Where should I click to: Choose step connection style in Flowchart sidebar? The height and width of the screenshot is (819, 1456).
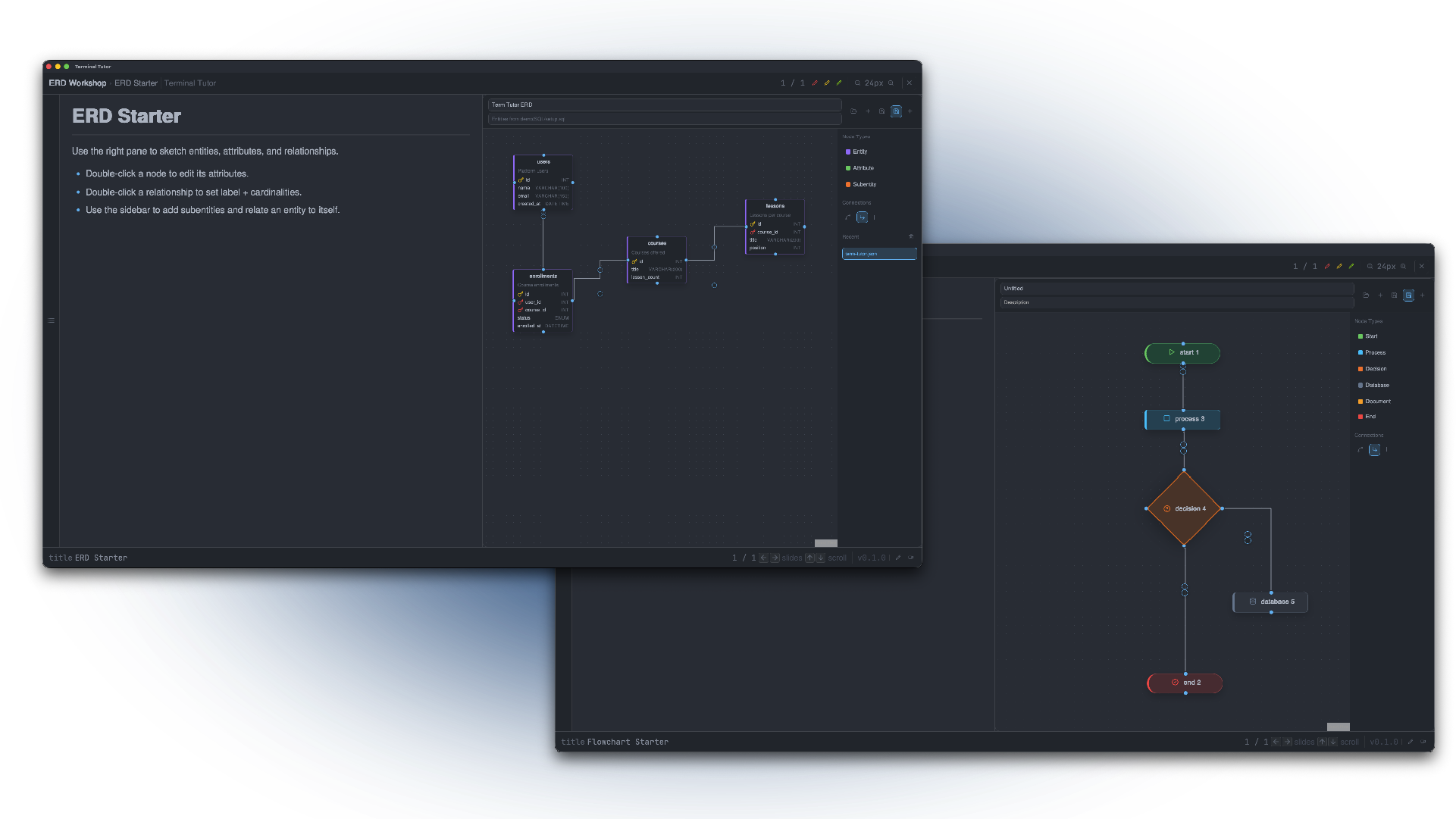(x=1374, y=450)
